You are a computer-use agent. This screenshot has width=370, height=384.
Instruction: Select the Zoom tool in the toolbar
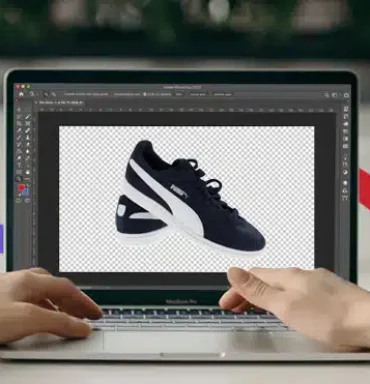(19, 179)
